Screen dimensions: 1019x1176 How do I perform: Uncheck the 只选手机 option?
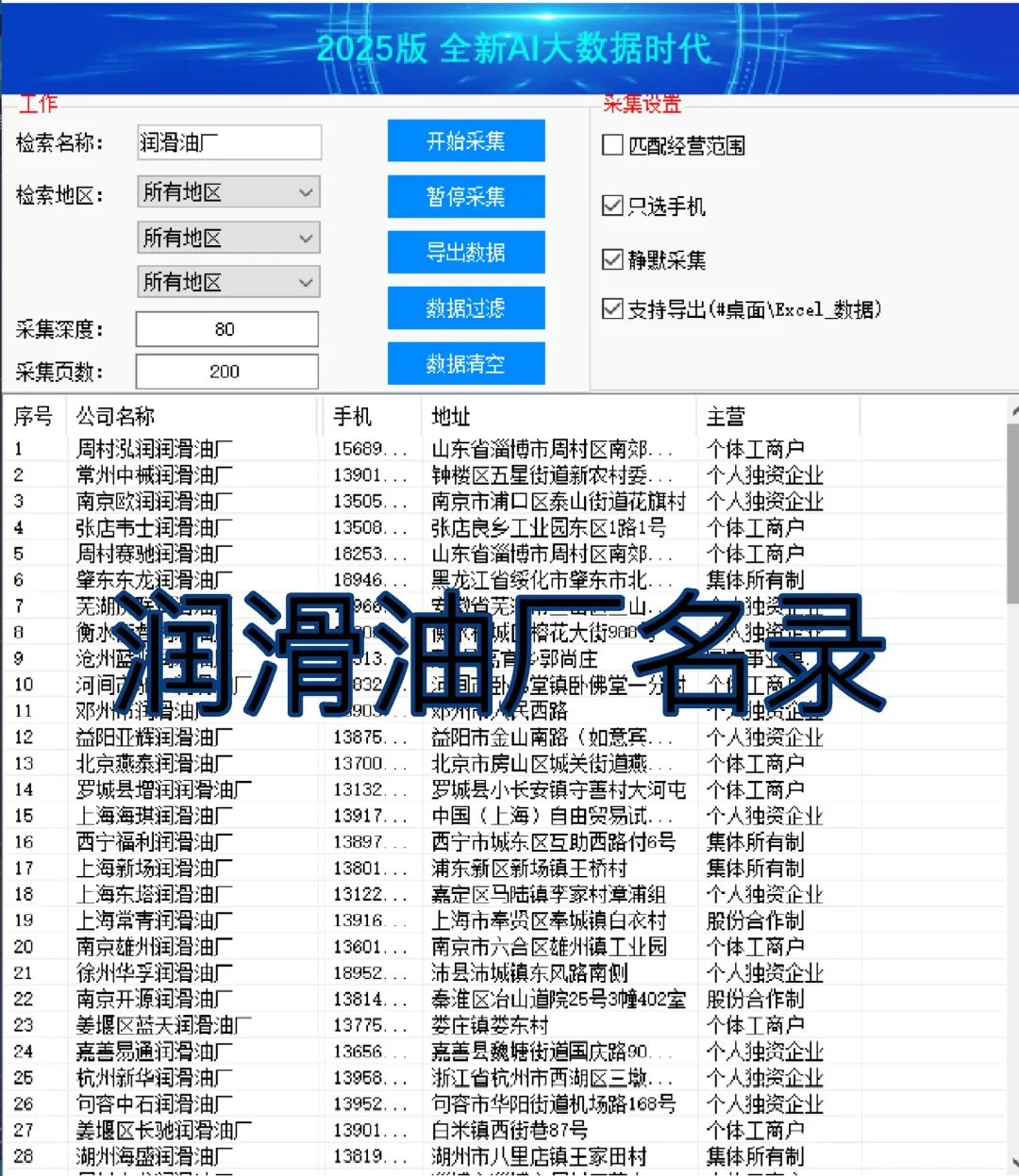pos(611,206)
